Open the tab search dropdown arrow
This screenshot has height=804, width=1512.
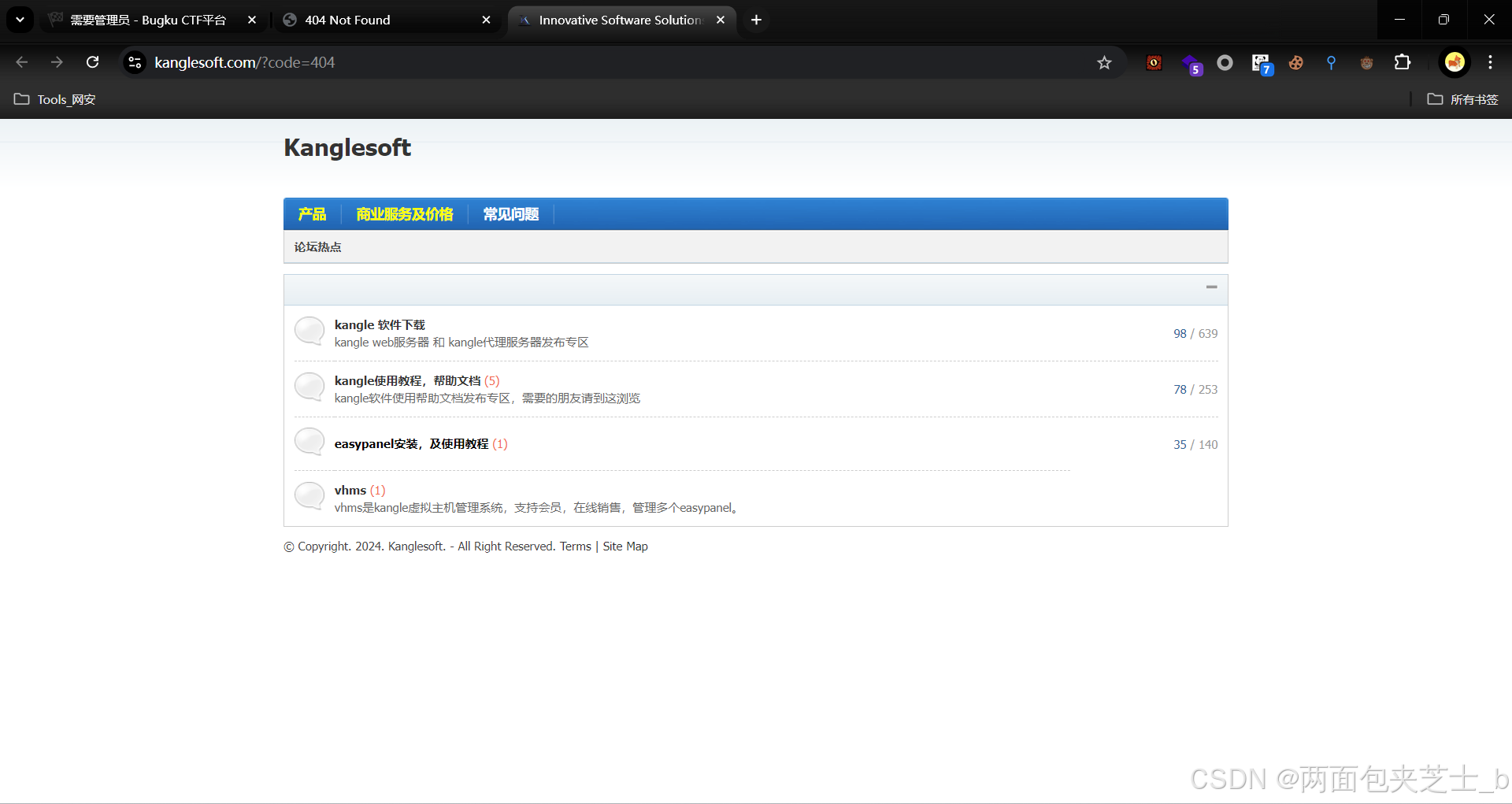[x=20, y=20]
